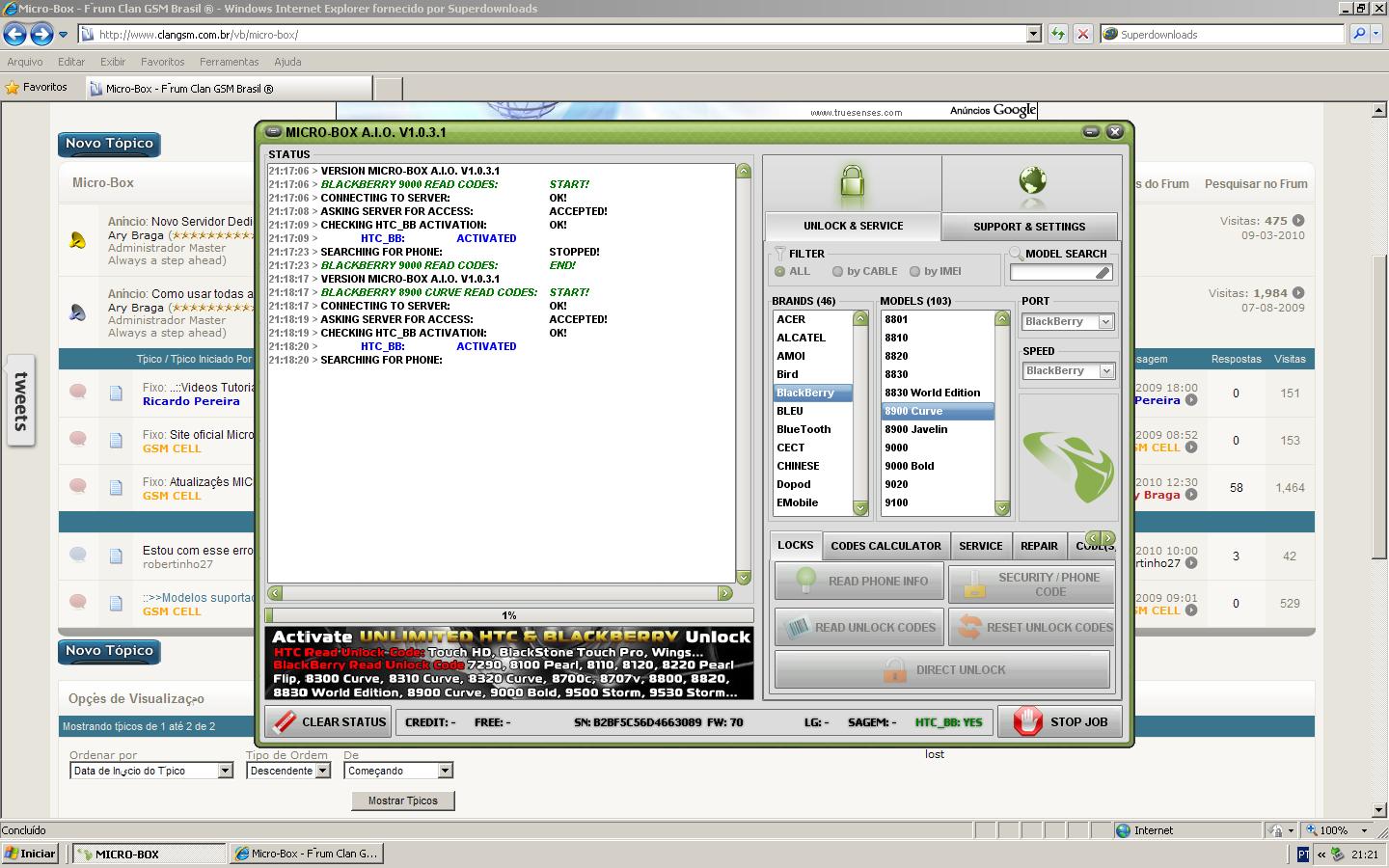The height and width of the screenshot is (868, 1389).
Task: Click the magnifier icon beside Model Search
Action: pyautogui.click(x=1016, y=254)
